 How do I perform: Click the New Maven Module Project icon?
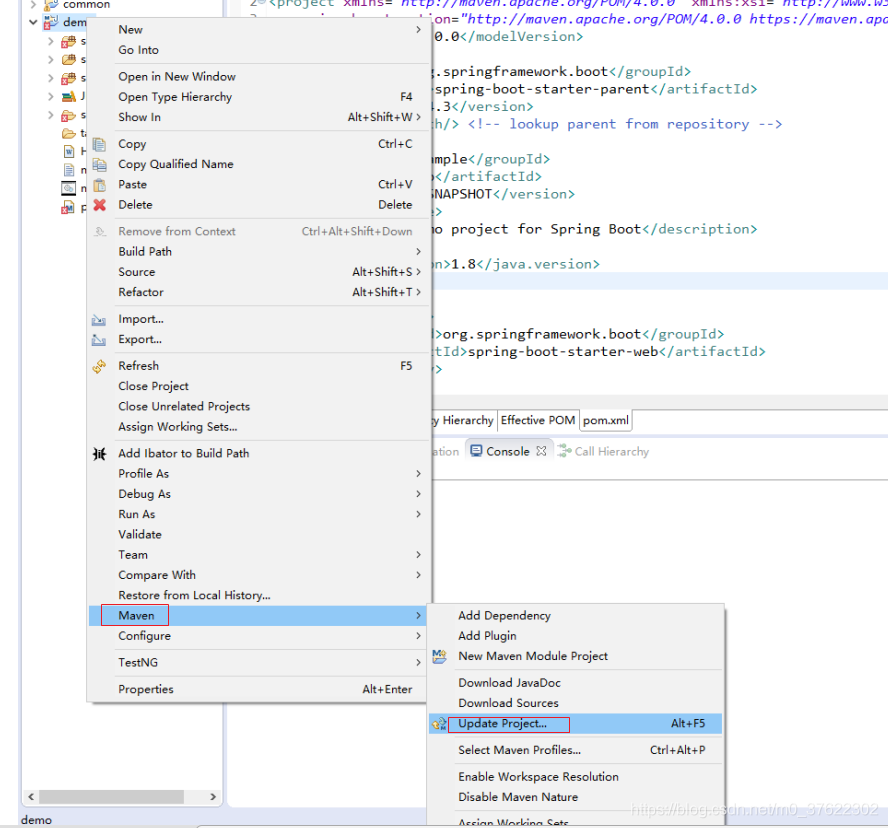(x=440, y=655)
